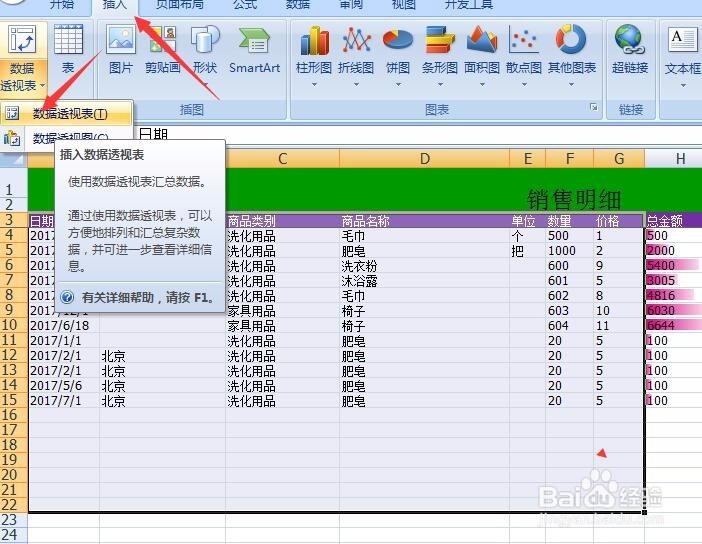Screen dimensions: 702x544
Task: Click the 北京 cell in row 12
Action: click(162, 356)
